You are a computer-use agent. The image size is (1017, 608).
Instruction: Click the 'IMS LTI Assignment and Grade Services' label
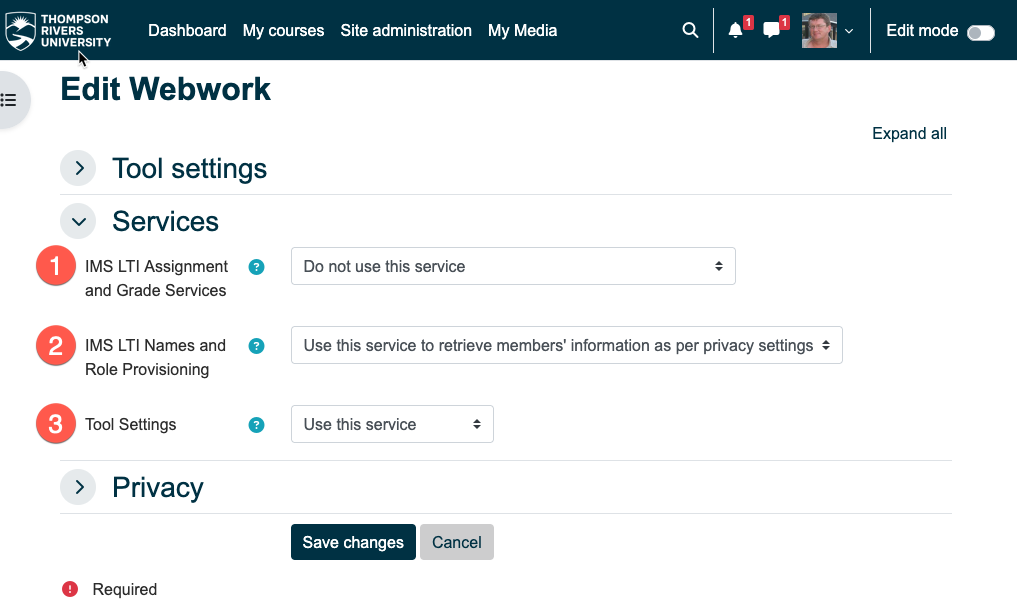click(x=156, y=278)
